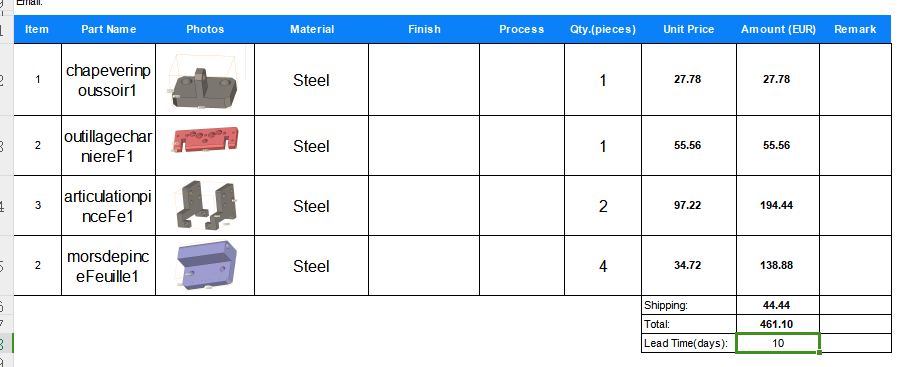Click the Qty.(pieces) column header
The height and width of the screenshot is (367, 914).
(x=603, y=29)
